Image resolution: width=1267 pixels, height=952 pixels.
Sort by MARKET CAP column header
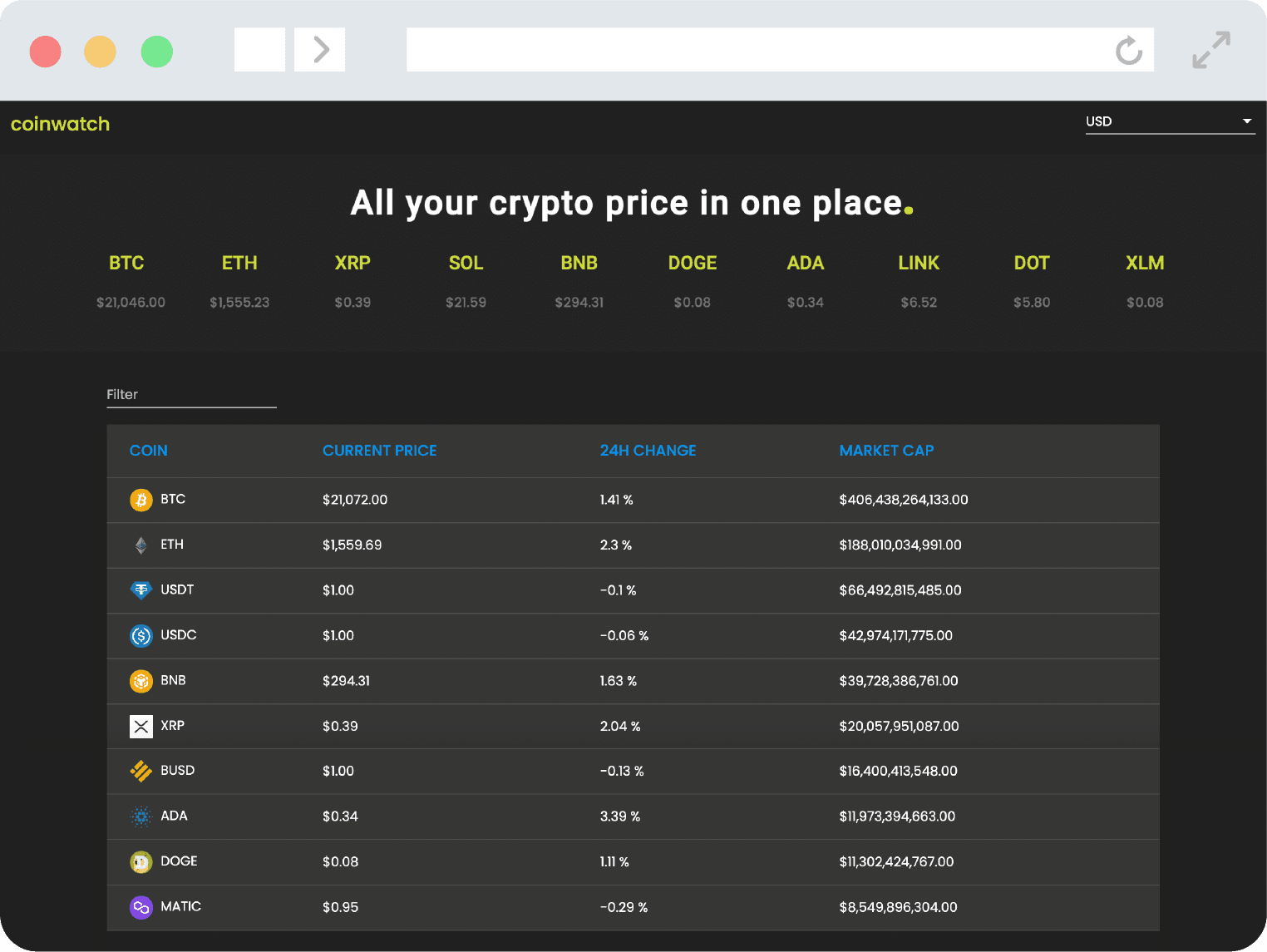(x=886, y=451)
